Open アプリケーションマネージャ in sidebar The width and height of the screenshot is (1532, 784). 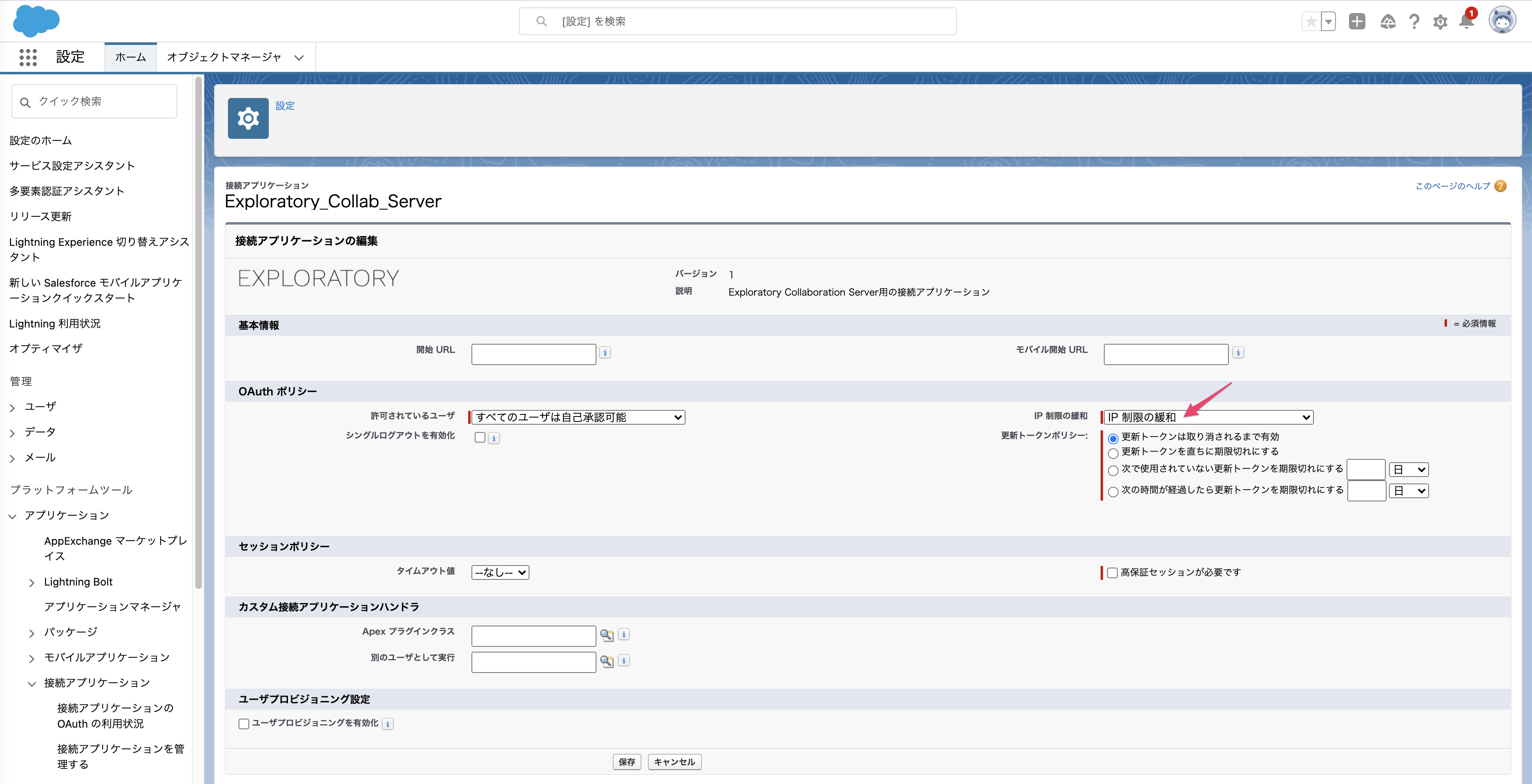[x=112, y=606]
